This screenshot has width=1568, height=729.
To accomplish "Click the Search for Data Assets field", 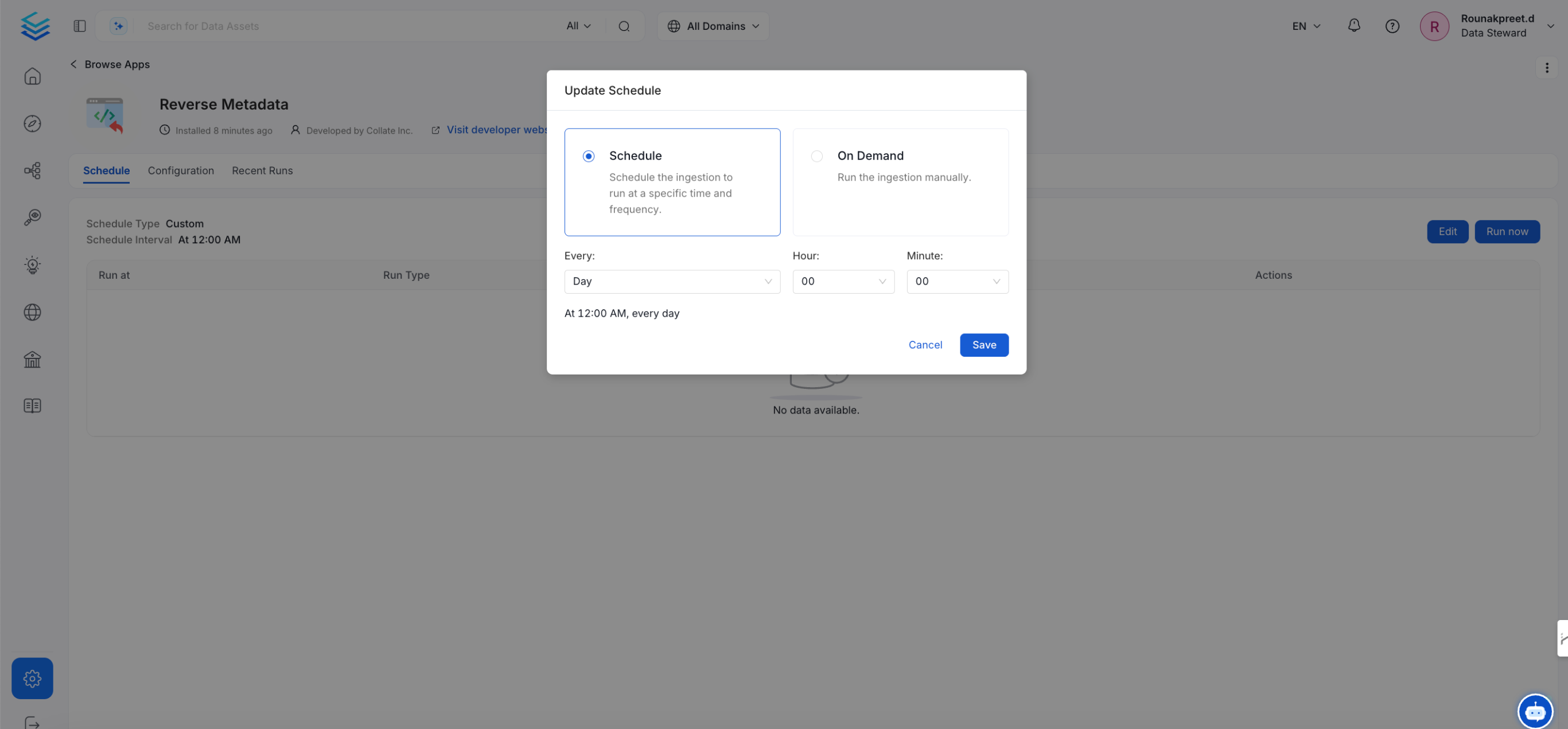I will 347,26.
